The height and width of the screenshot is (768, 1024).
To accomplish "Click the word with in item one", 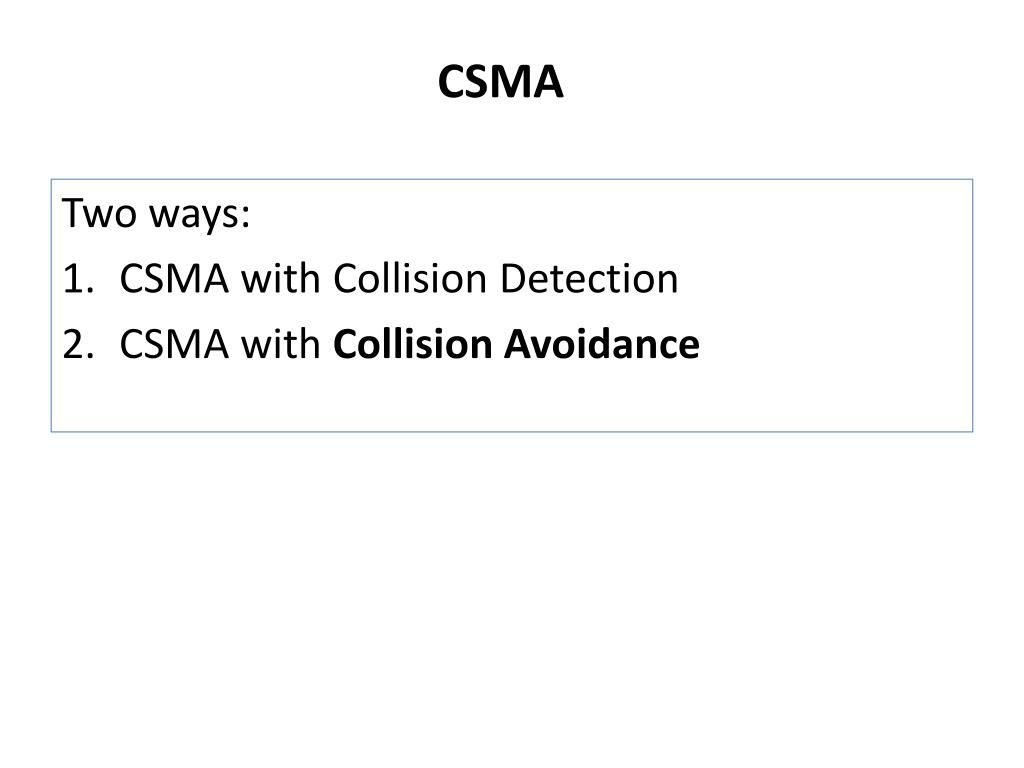I will 281,278.
